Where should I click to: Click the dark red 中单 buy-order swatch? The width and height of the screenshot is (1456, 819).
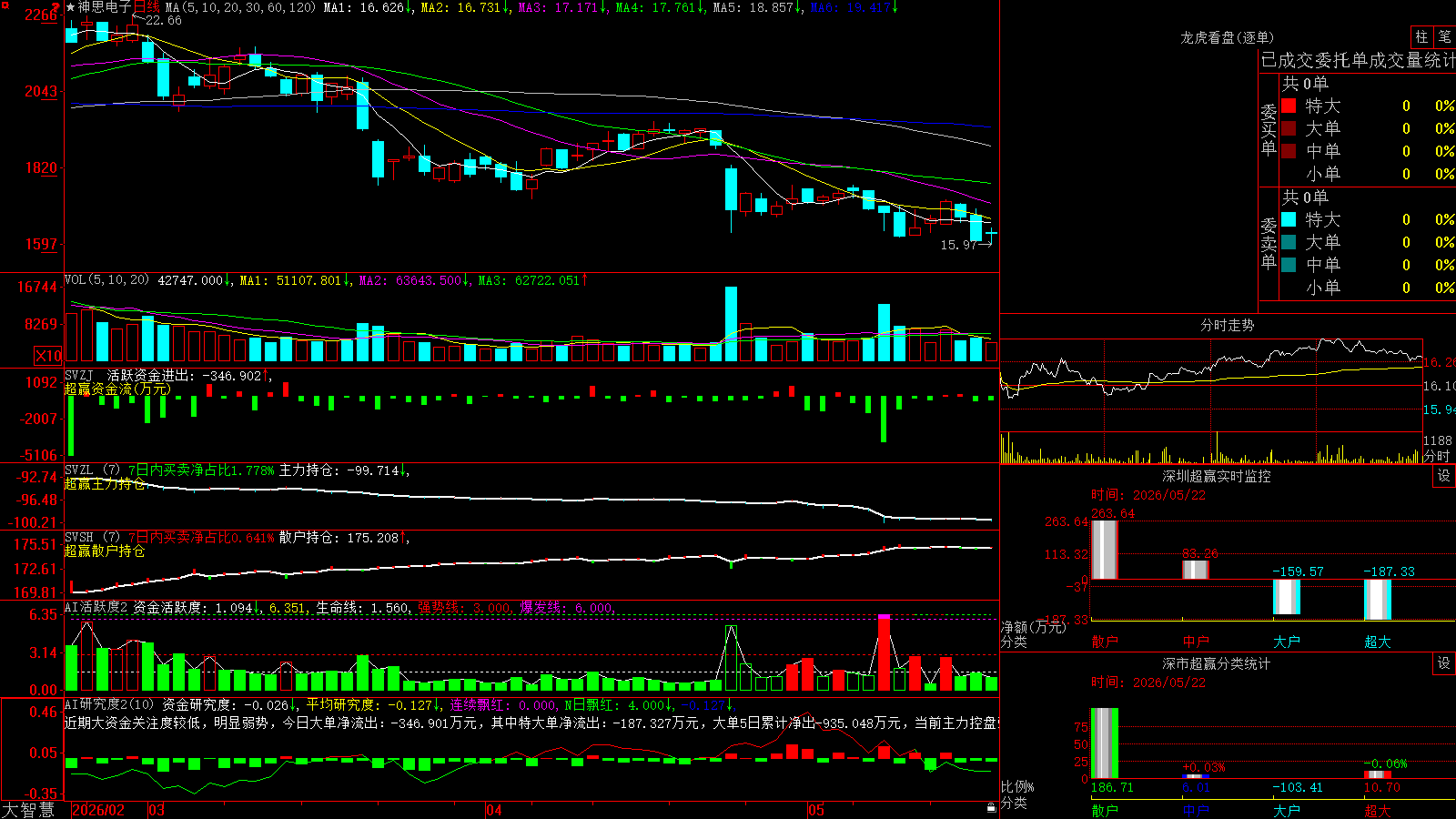tap(1289, 151)
